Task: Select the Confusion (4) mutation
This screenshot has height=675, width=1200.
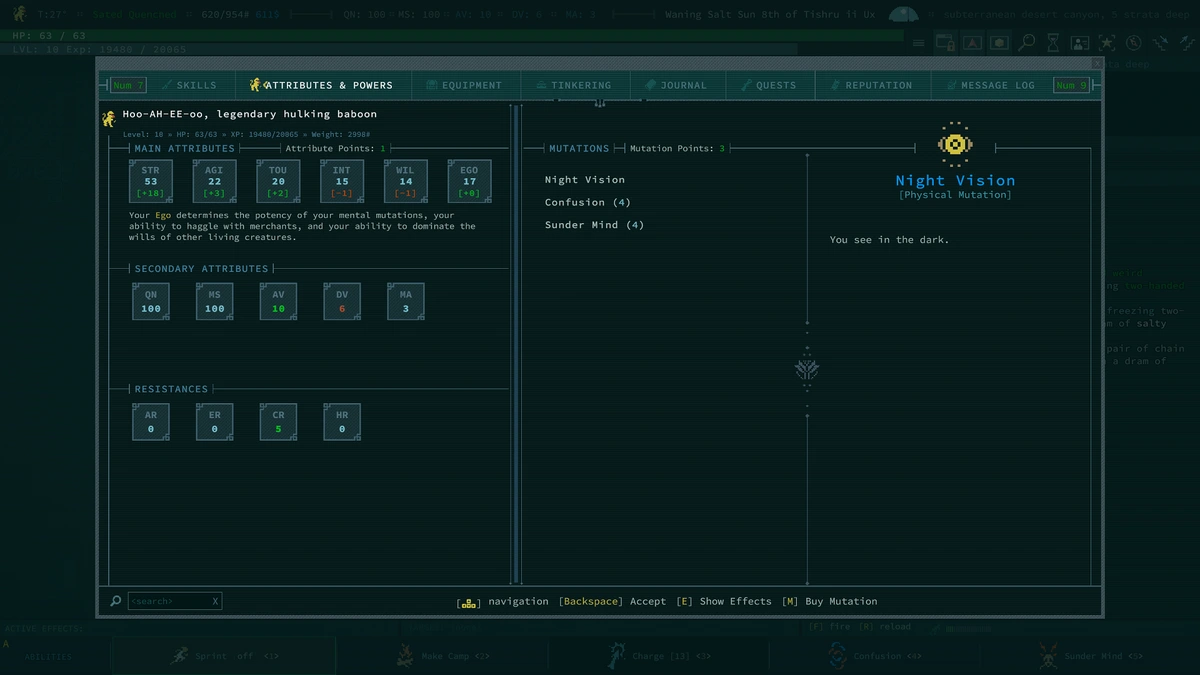Action: 587,202
